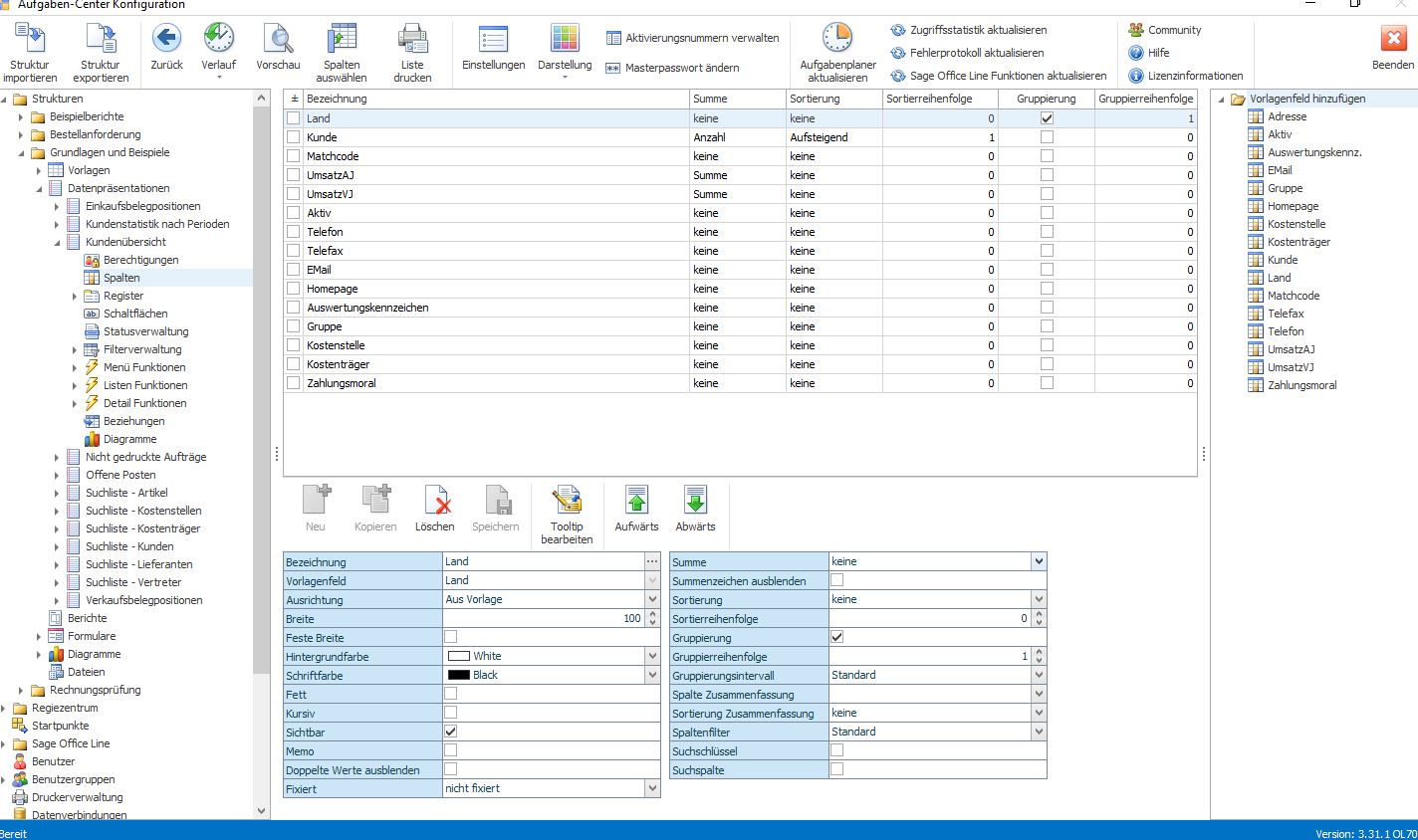Screen dimensions: 1418x840
Task: Click Sage Office Line Funktionen aktualisieren
Action: pos(999,76)
